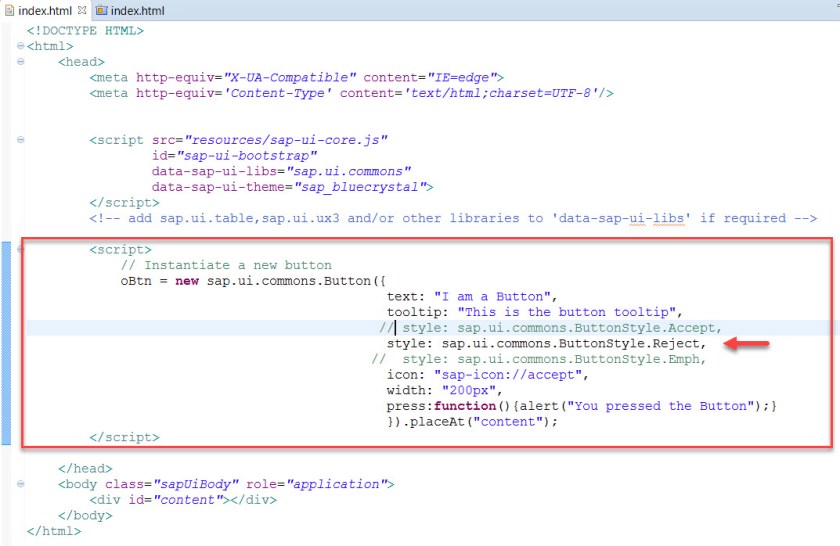The height and width of the screenshot is (546, 840).
Task: Collapse the script src="resources/sap-ui-core.js" fold marker
Action: pos(20,140)
